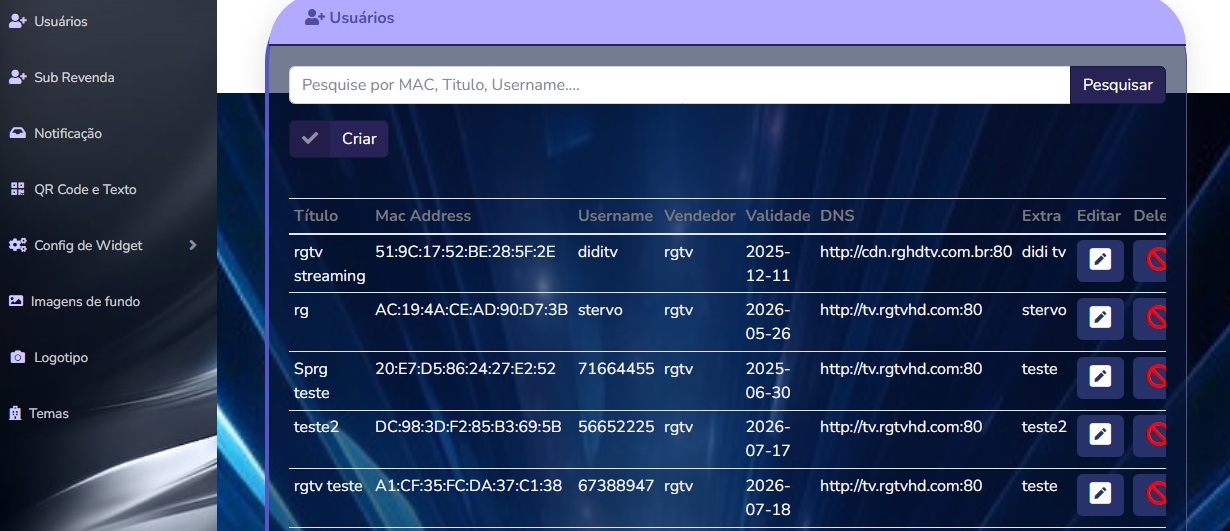Focus the MAC, Titulo, Username search field

(x=679, y=85)
